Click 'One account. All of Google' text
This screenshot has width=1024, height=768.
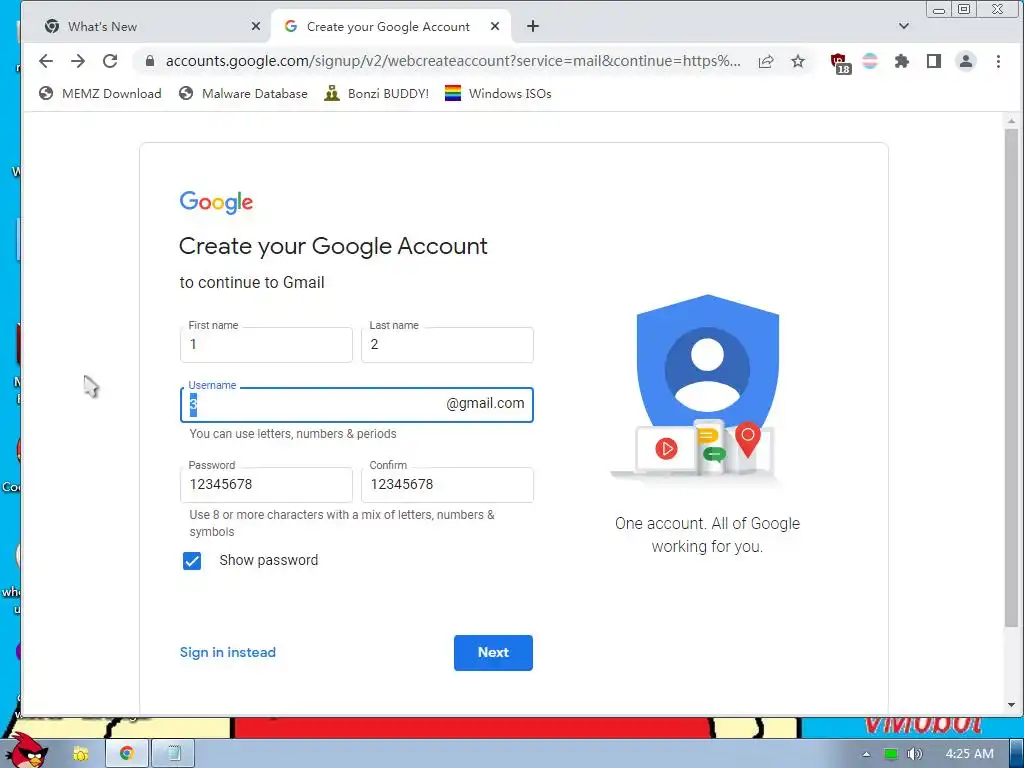point(707,524)
